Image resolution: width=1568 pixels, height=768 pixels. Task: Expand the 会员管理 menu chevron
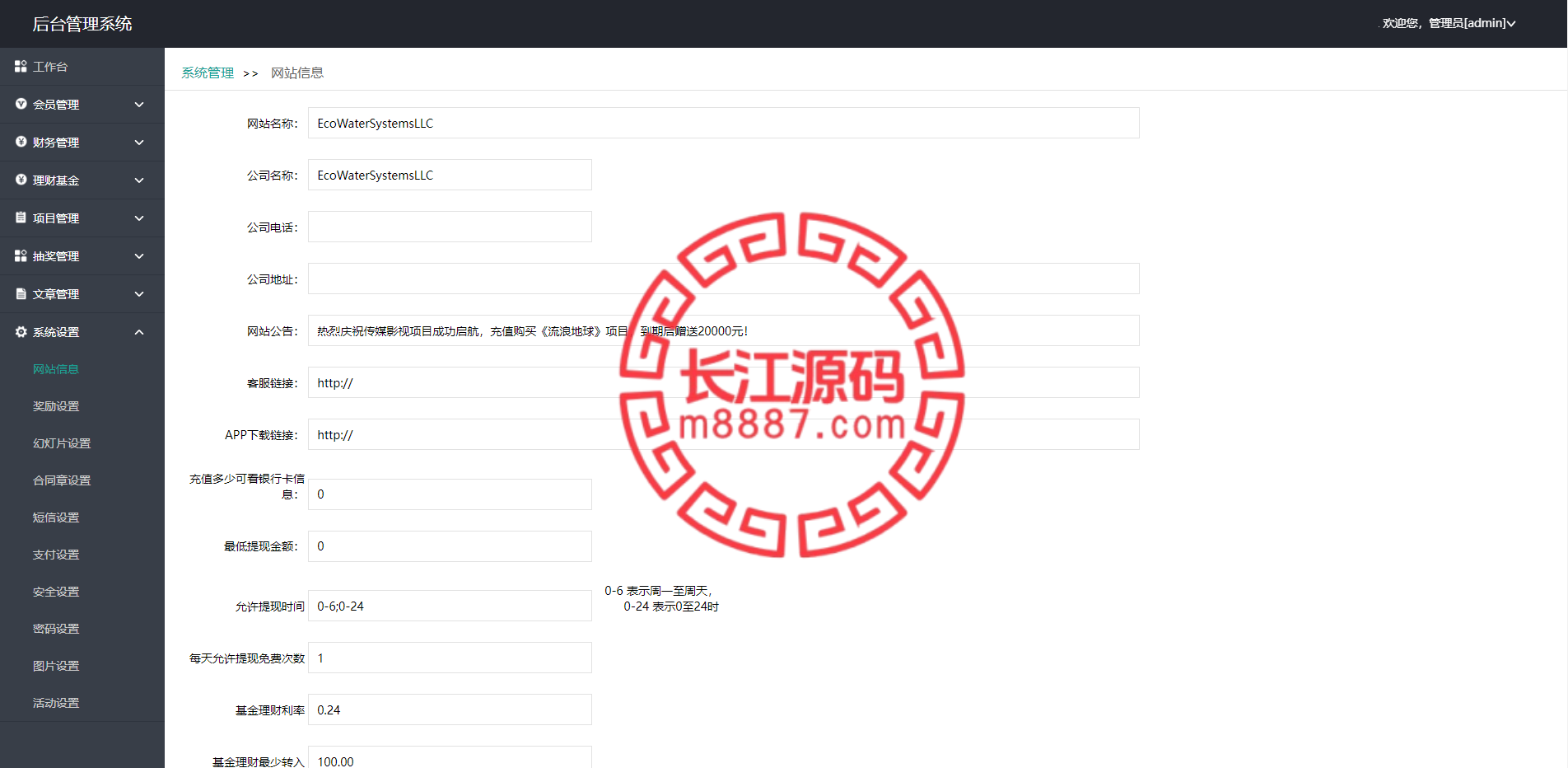pos(139,105)
